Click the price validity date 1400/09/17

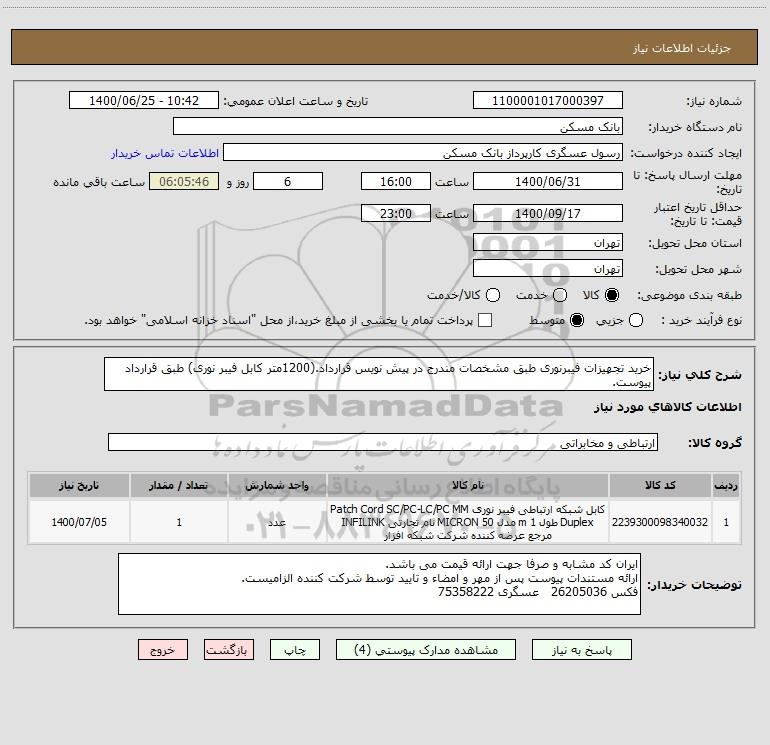coord(548,213)
